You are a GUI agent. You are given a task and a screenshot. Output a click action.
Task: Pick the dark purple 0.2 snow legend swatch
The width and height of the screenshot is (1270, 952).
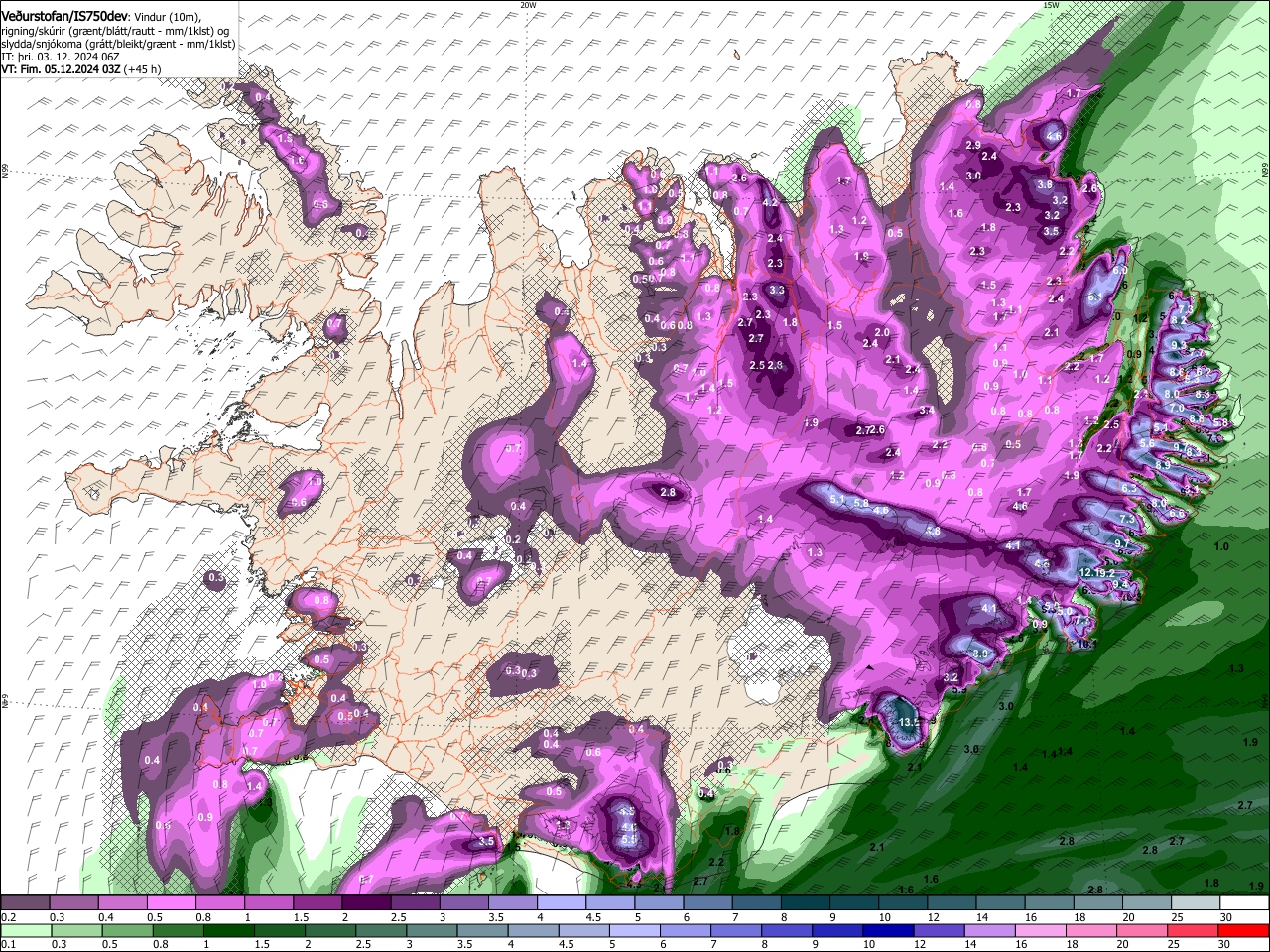tap(25, 903)
